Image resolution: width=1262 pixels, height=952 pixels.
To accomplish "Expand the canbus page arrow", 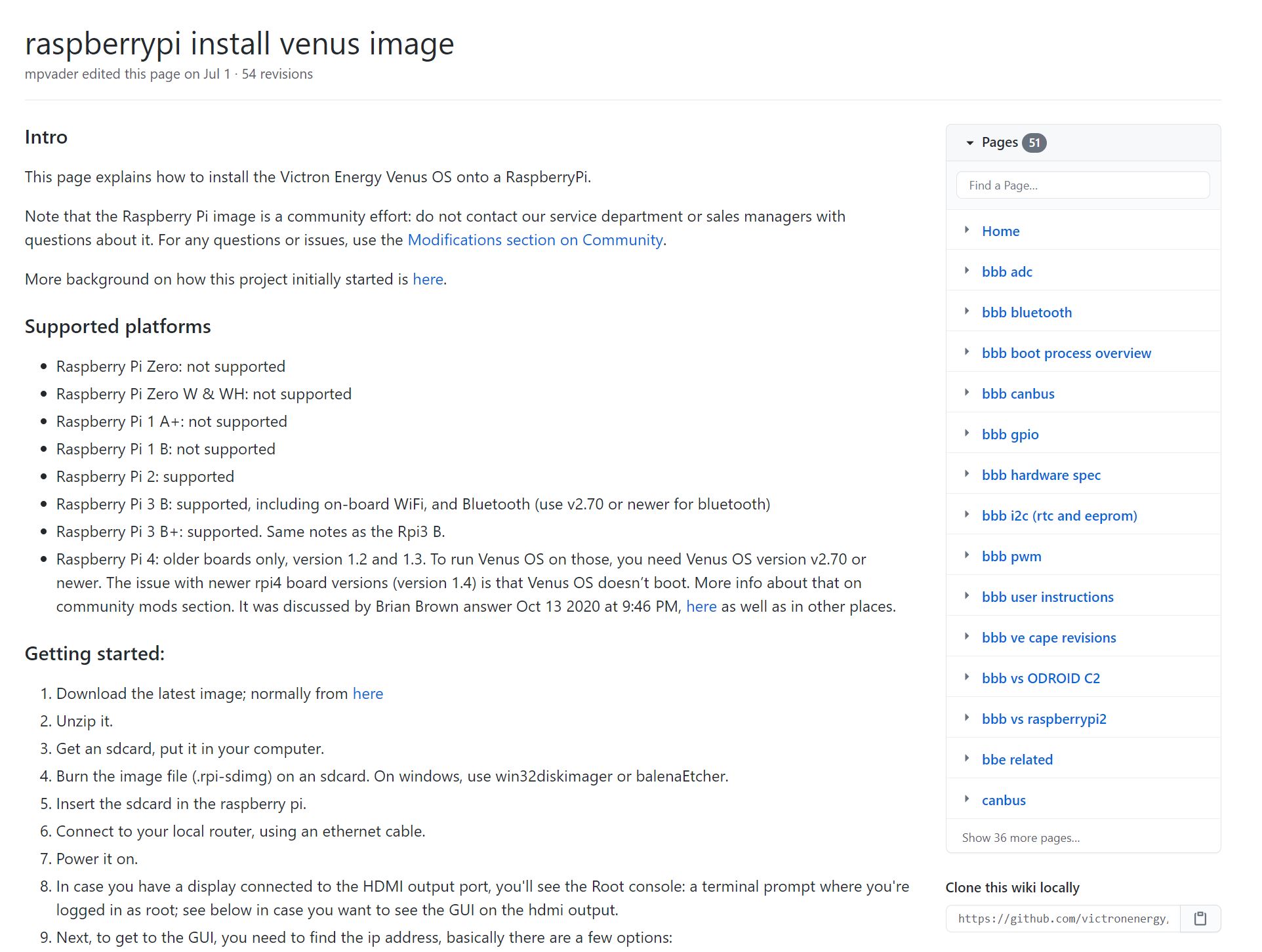I will click(967, 799).
